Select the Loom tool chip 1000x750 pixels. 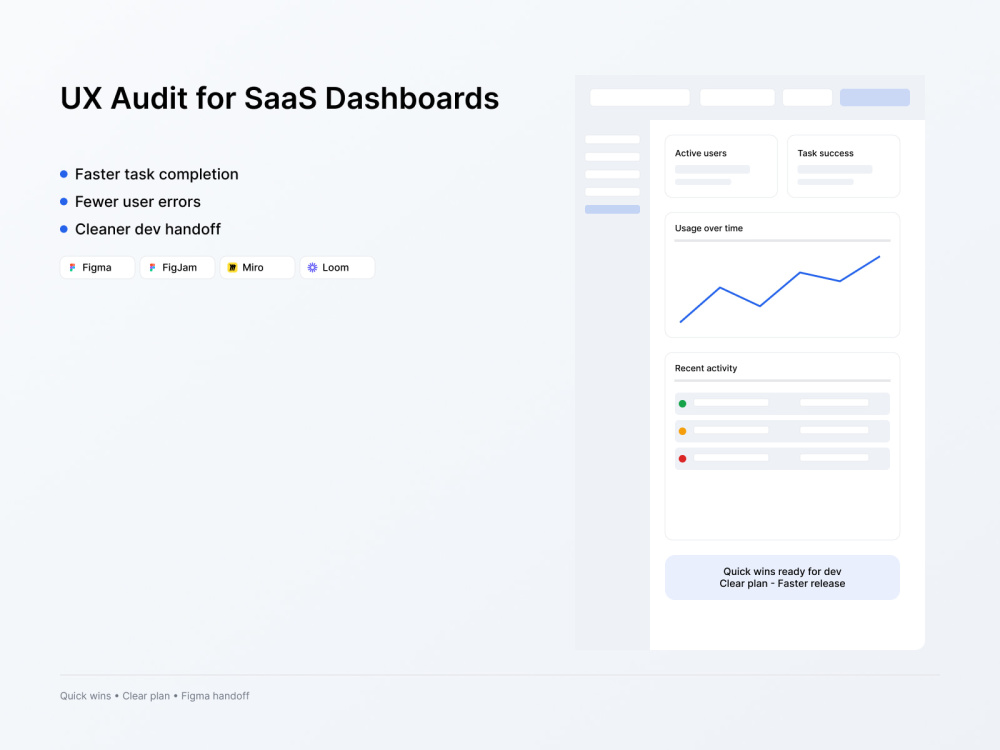337,268
